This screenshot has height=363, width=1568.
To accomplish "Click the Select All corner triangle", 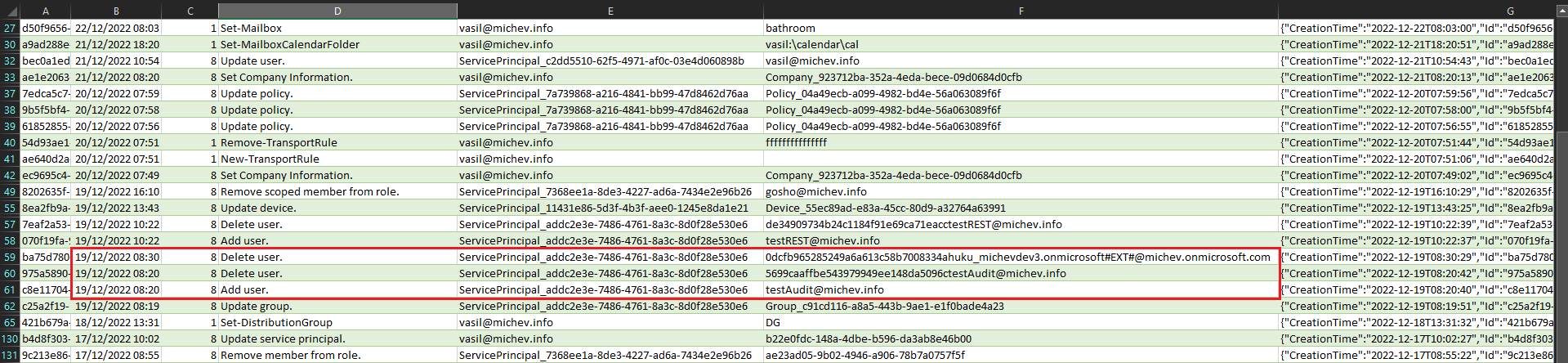I will [10, 11].
